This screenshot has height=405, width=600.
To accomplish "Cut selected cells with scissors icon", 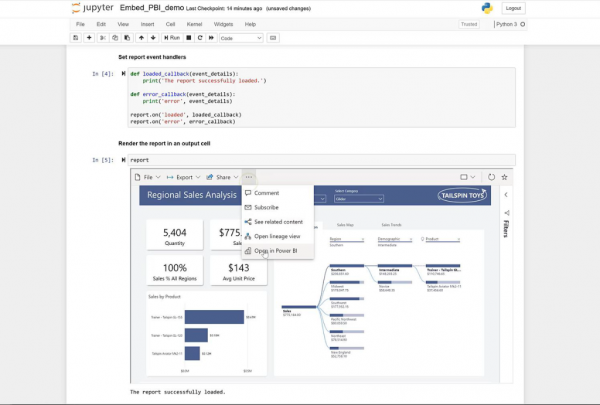I will point(103,38).
